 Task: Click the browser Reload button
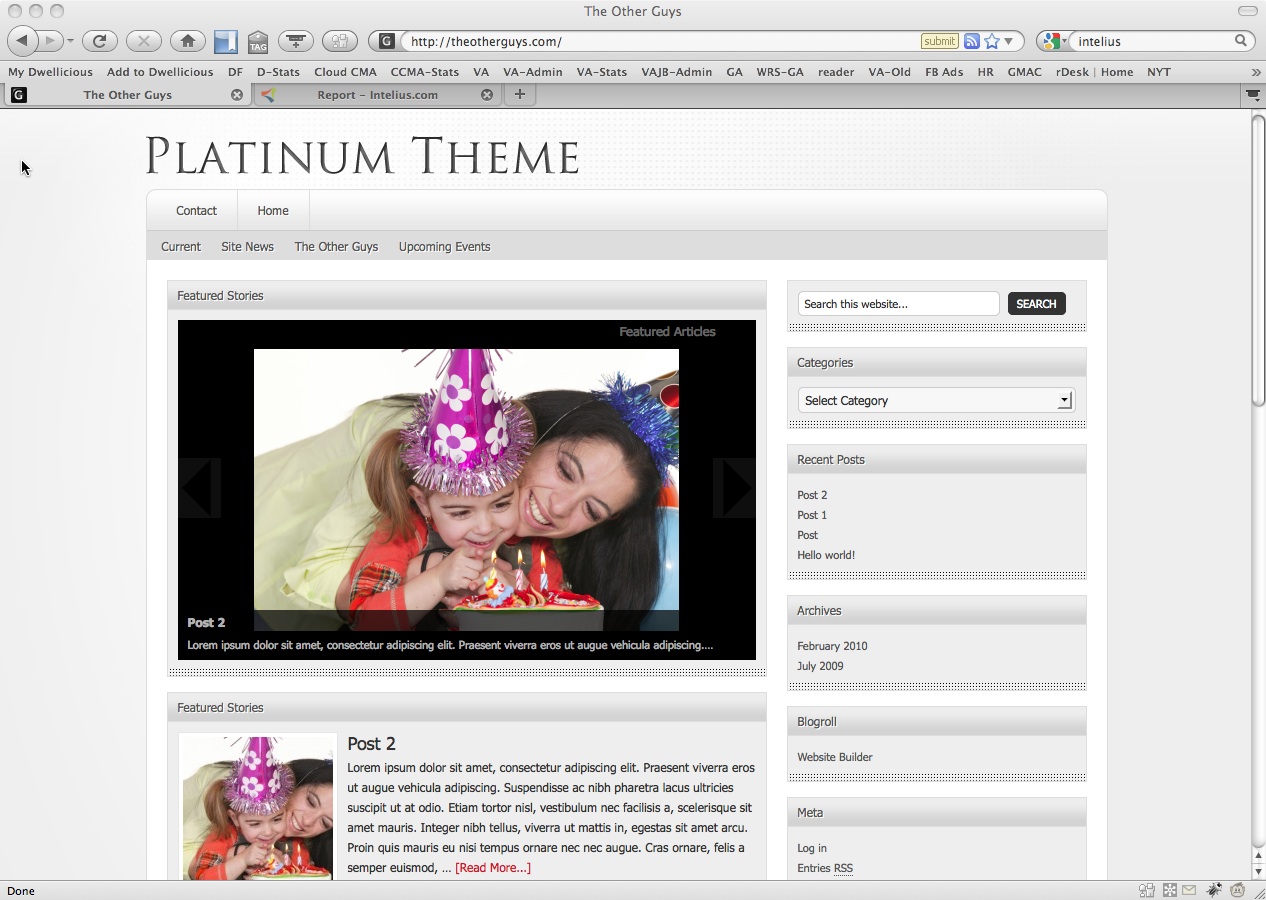[x=100, y=41]
